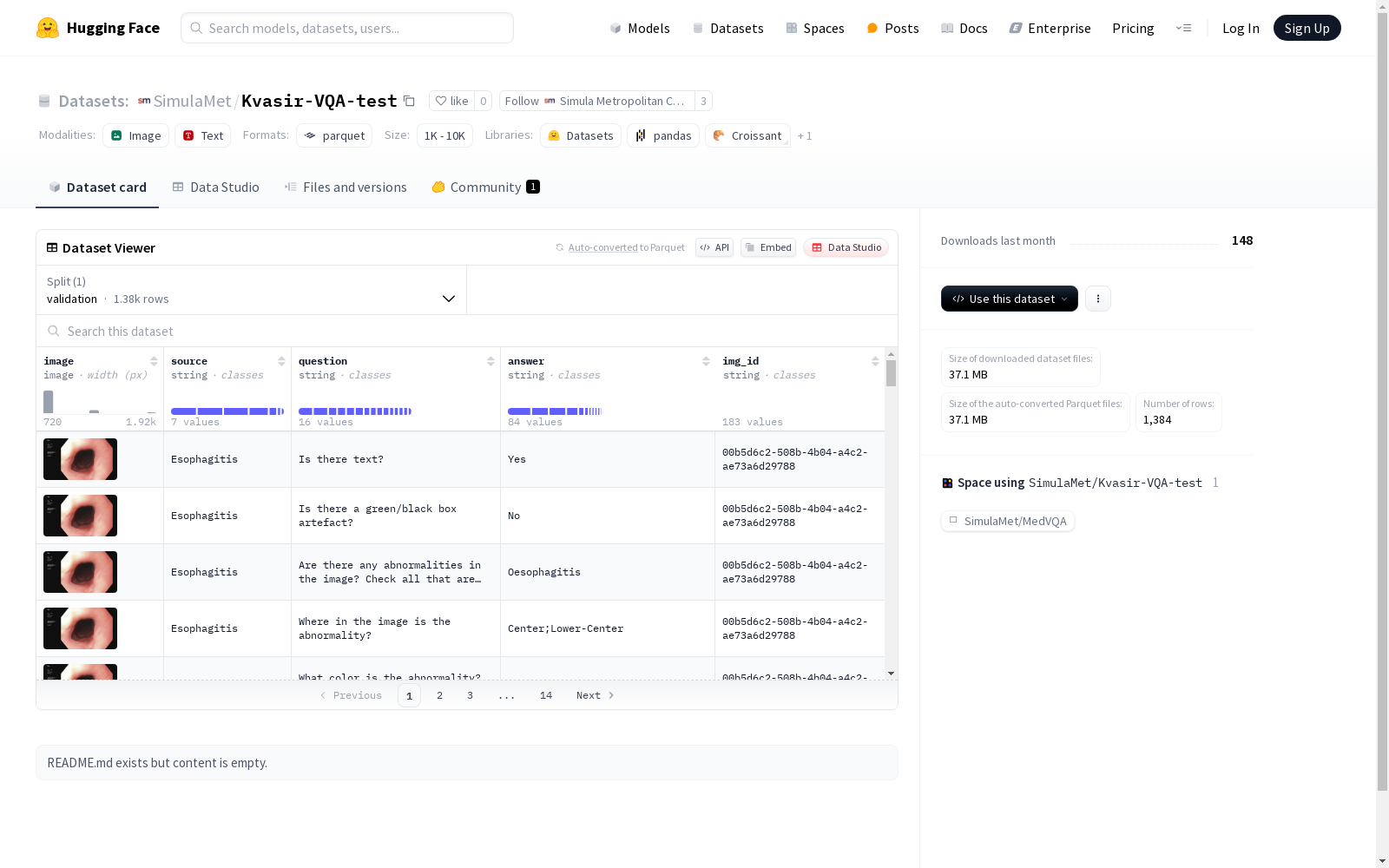
Task: Open the SimulaMet/MedVQA space
Action: [x=1008, y=521]
